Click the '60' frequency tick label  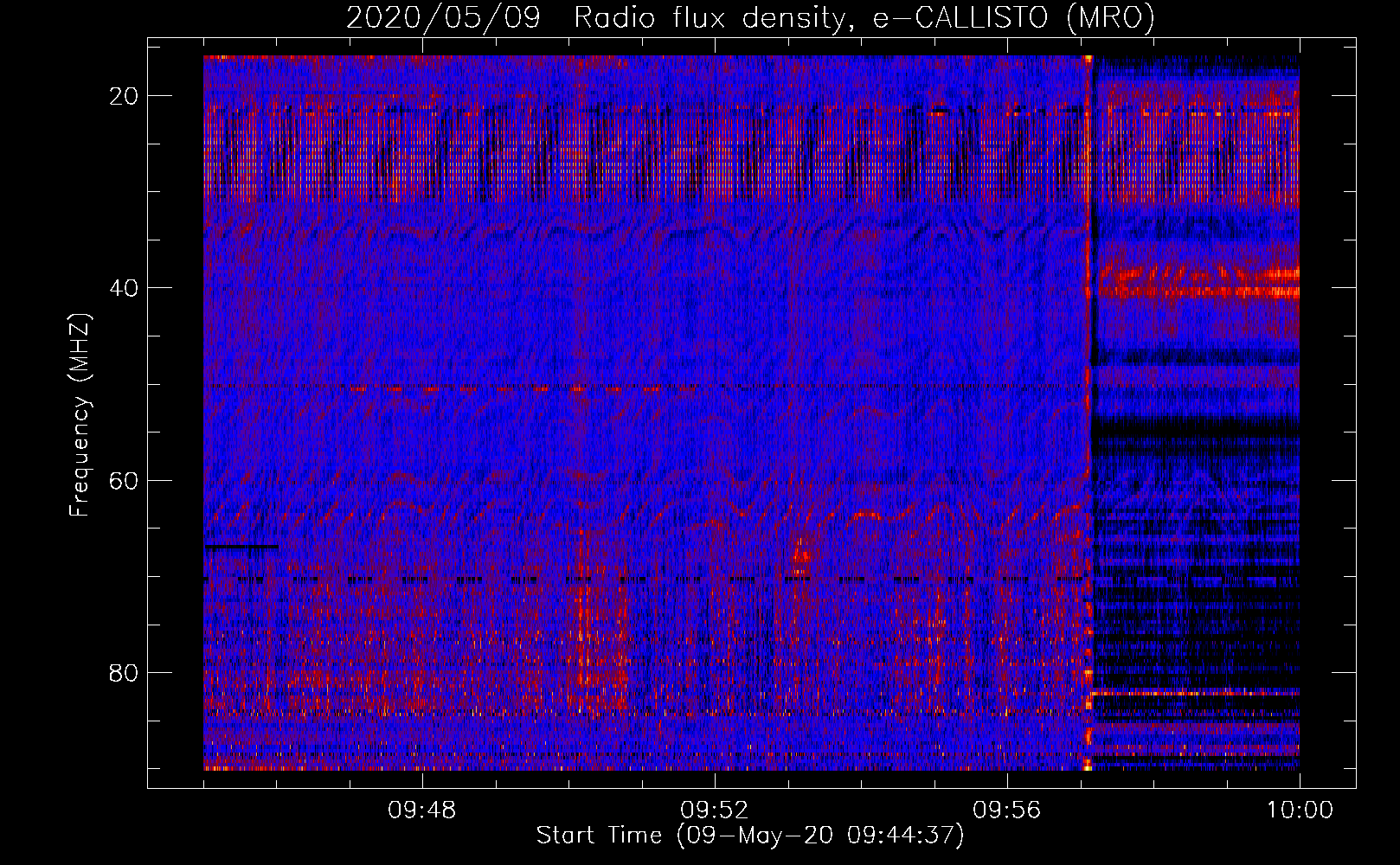tap(125, 480)
